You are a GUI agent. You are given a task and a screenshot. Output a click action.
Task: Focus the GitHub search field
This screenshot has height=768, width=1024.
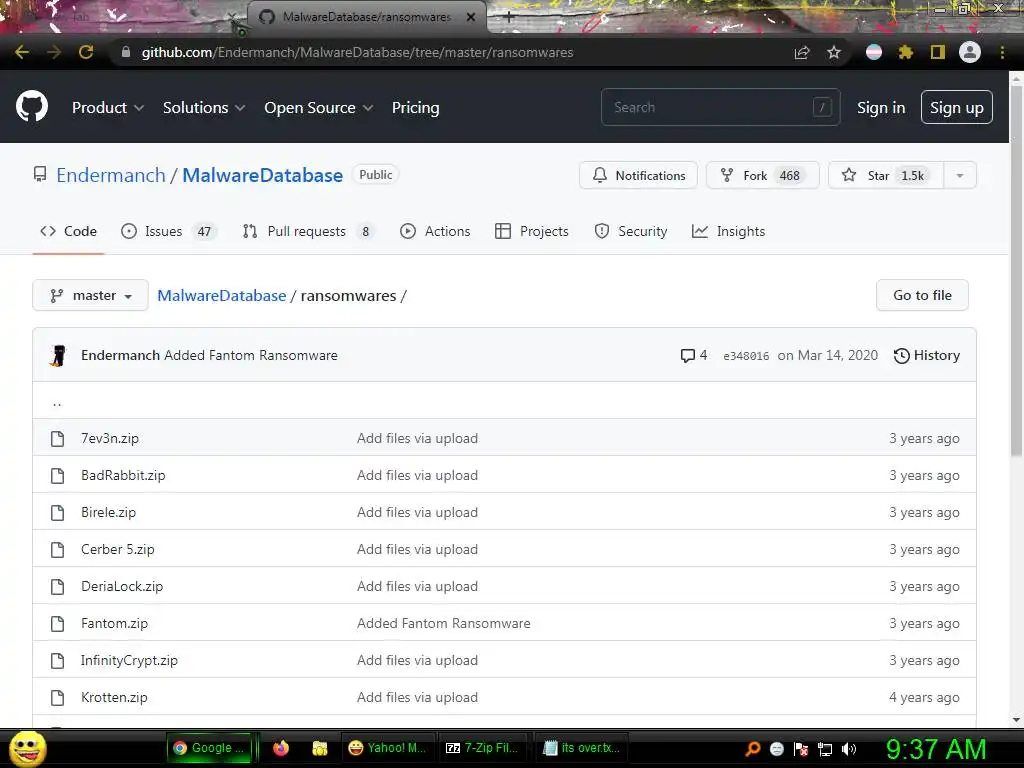coord(720,107)
